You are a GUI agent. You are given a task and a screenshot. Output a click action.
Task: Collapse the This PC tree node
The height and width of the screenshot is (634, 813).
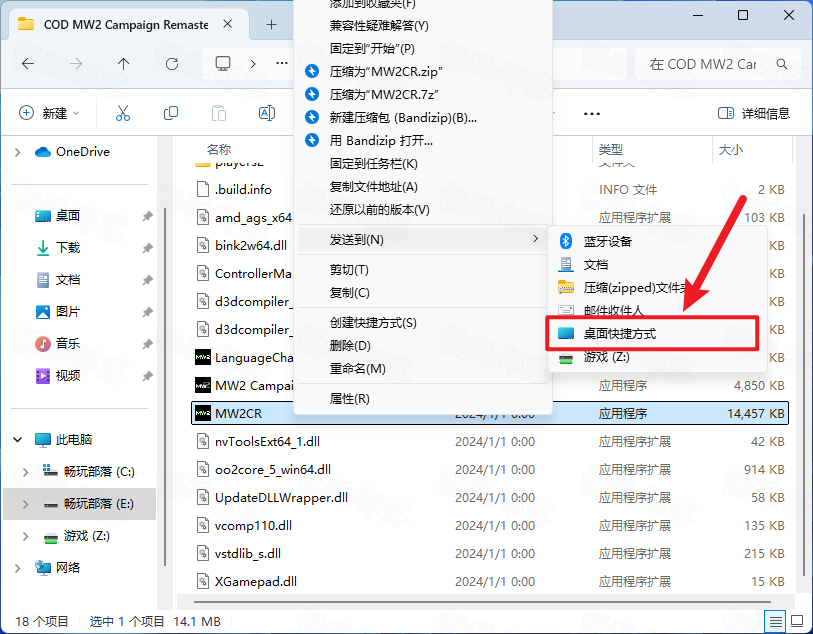[18, 440]
